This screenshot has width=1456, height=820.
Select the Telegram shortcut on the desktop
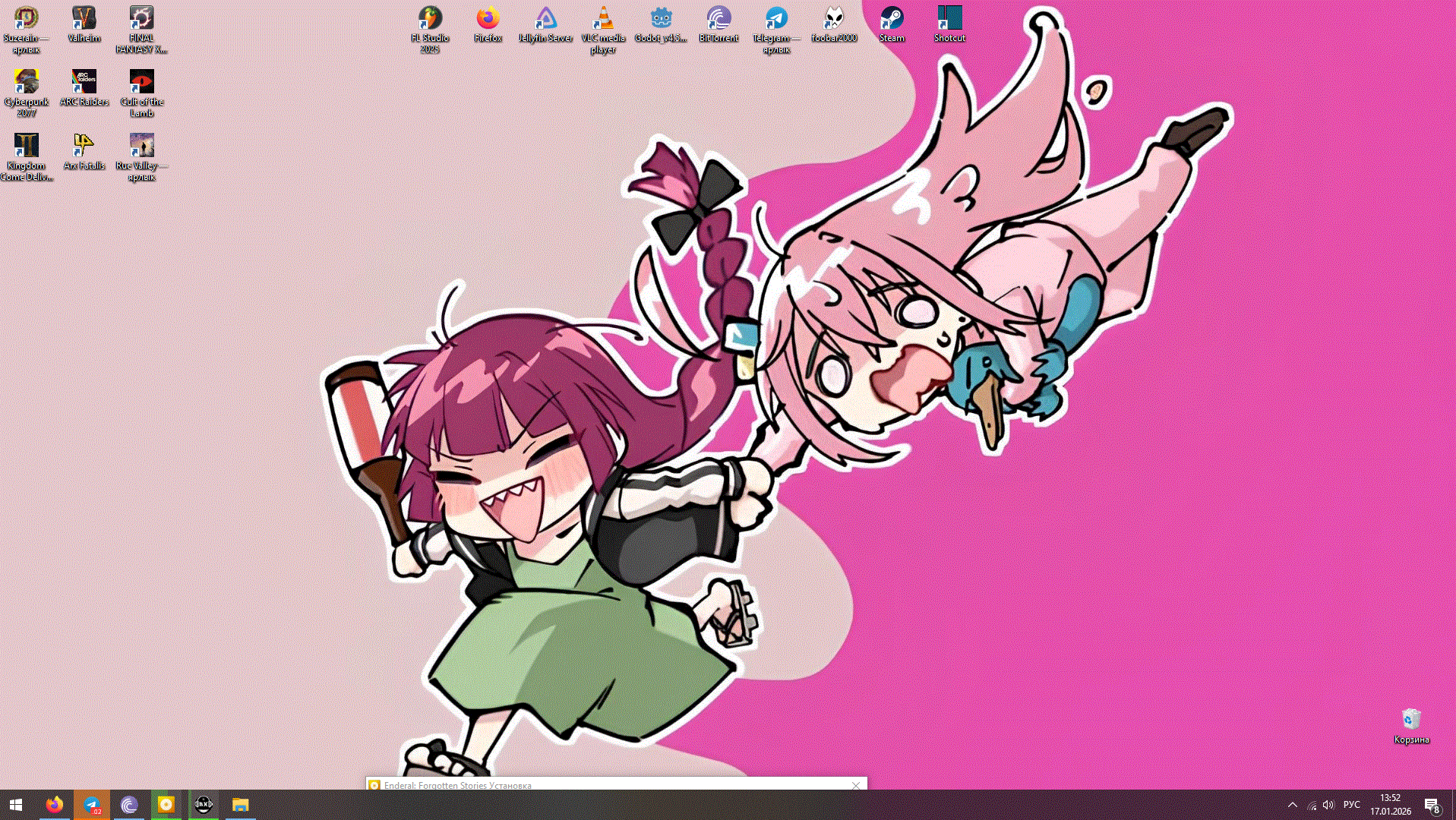pyautogui.click(x=777, y=30)
